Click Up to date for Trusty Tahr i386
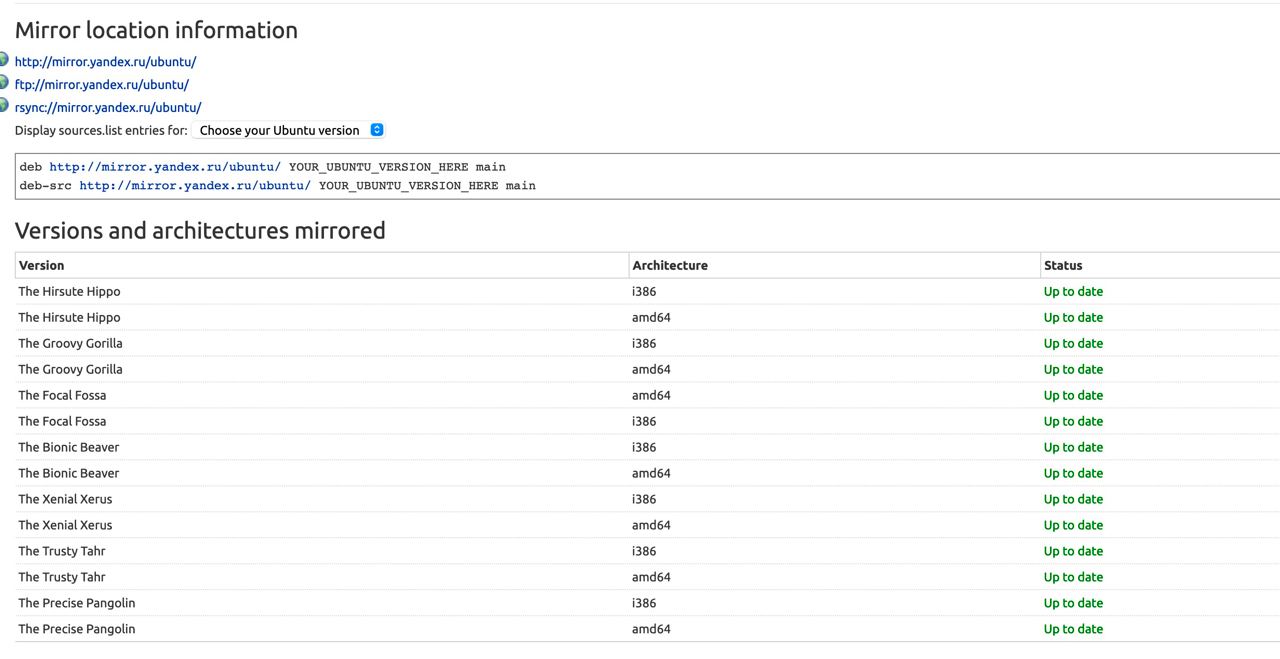The image size is (1280, 659). (x=1073, y=551)
